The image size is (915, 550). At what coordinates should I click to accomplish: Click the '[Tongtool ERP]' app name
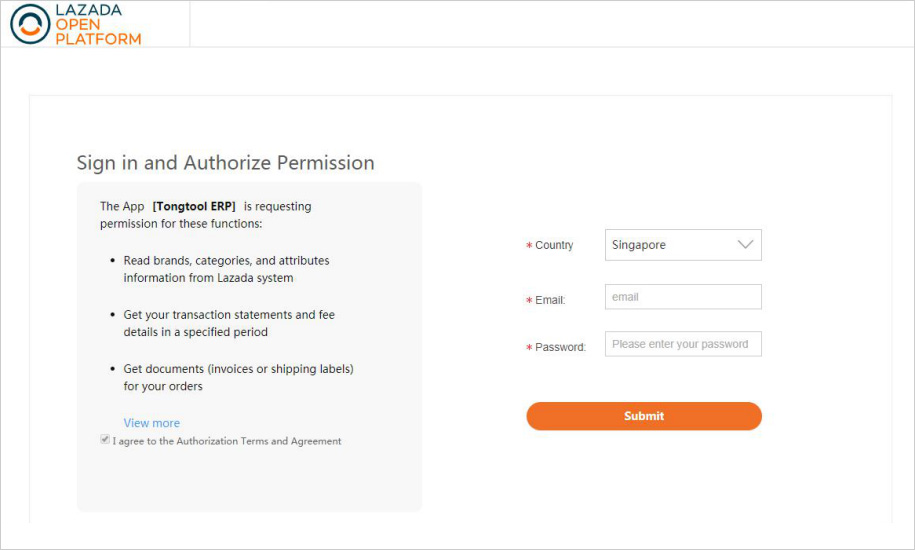click(194, 206)
